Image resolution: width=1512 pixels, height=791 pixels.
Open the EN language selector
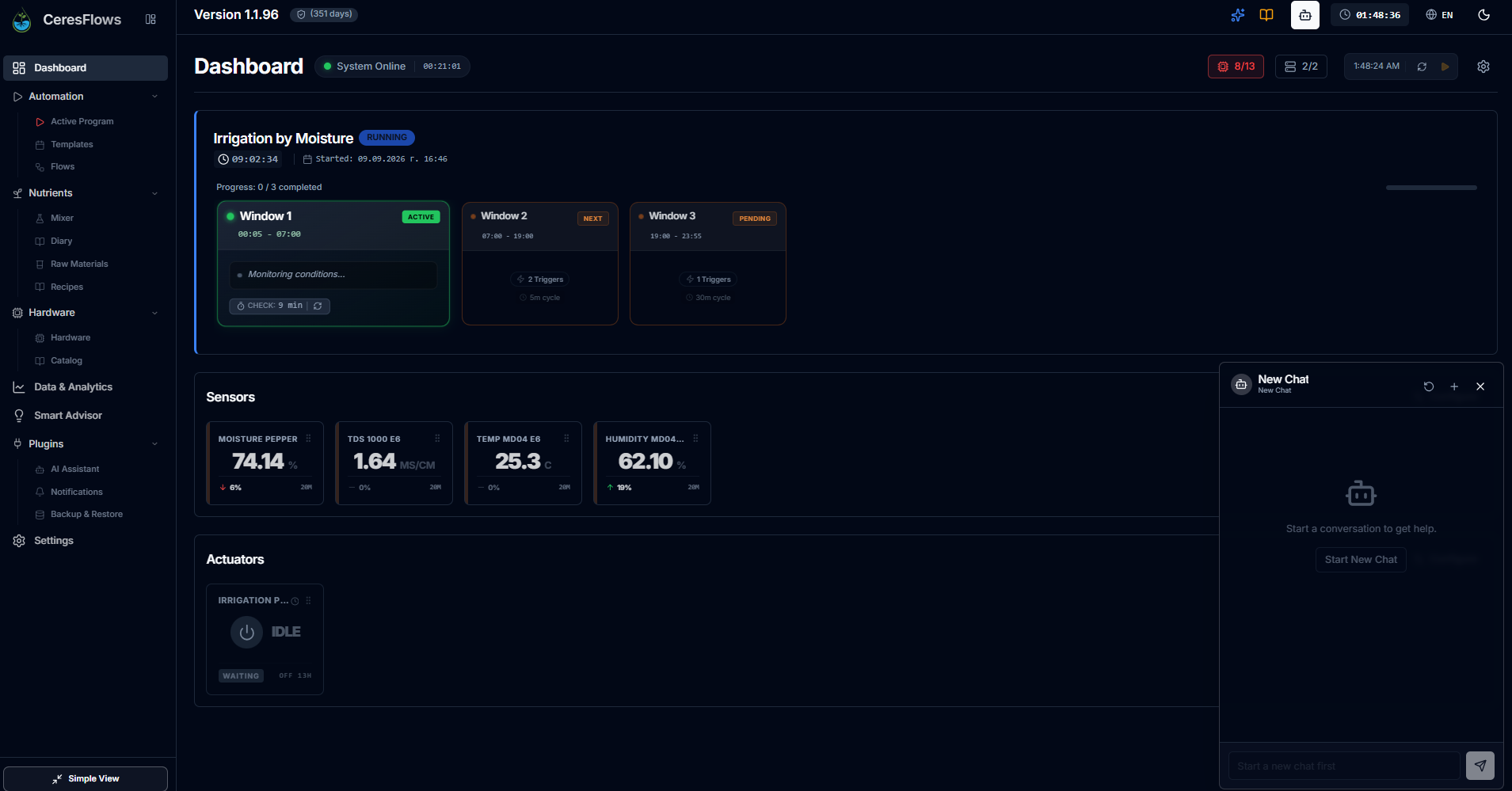1440,15
